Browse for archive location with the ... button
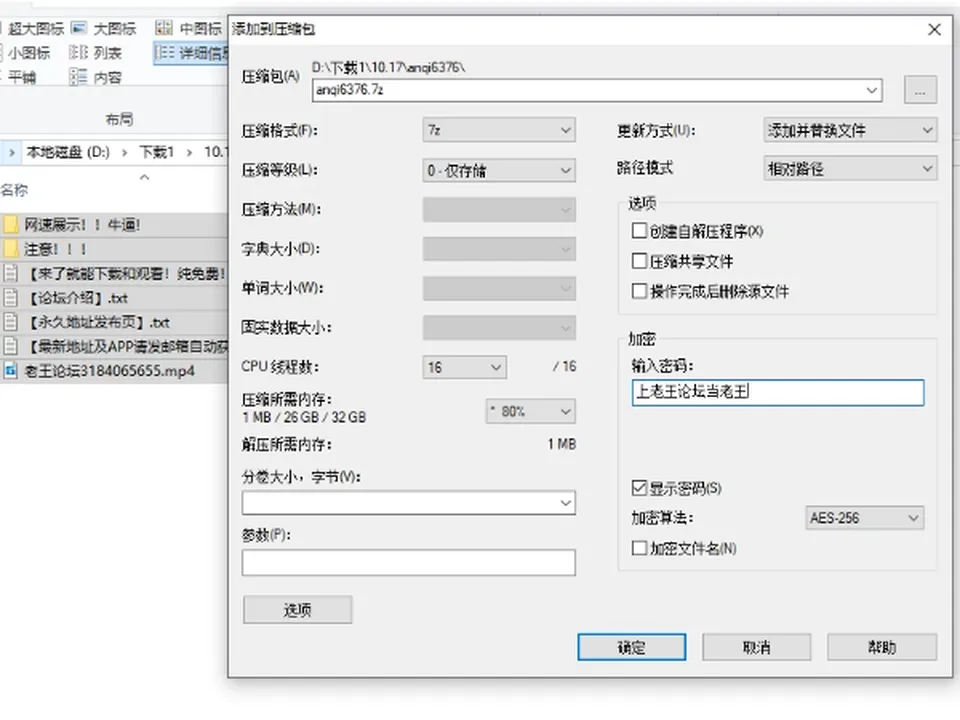The height and width of the screenshot is (720, 960). pyautogui.click(x=920, y=91)
